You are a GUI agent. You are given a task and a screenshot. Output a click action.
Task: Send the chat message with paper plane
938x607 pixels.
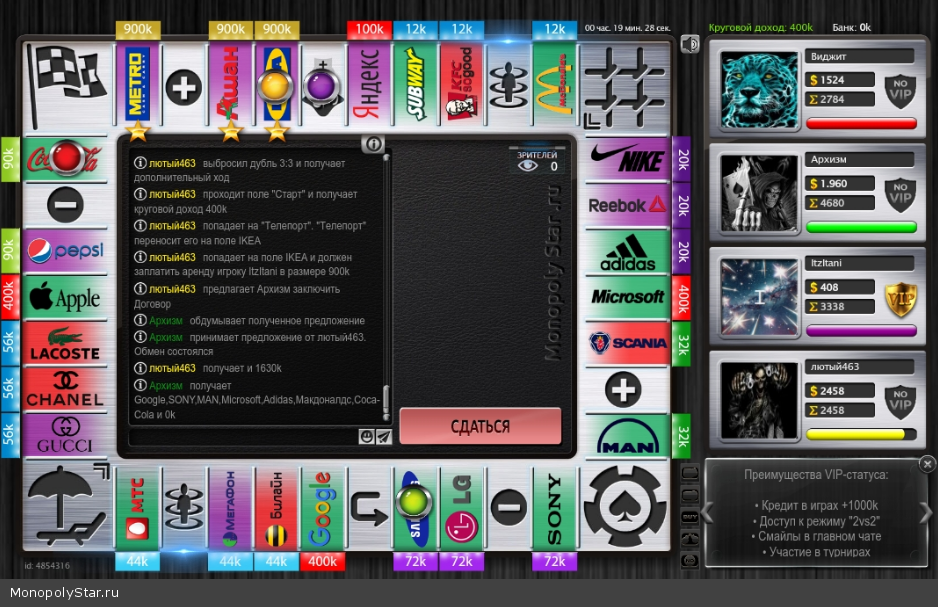click(383, 437)
